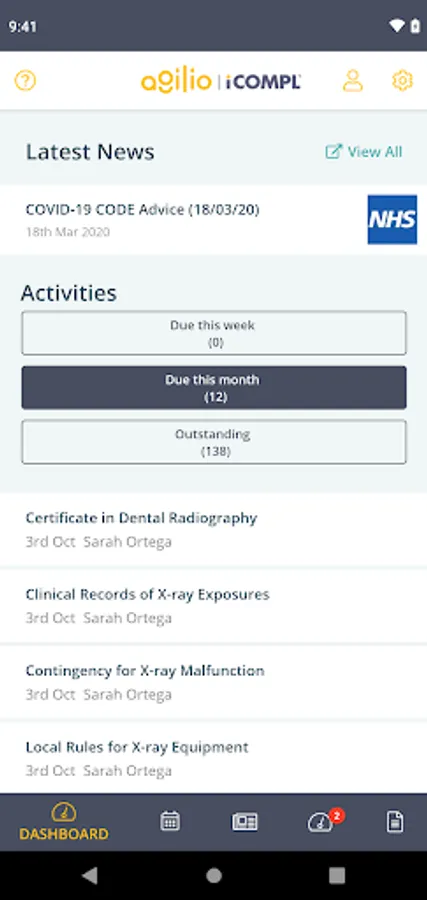
Task: Open the help question mark icon
Action: click(25, 80)
